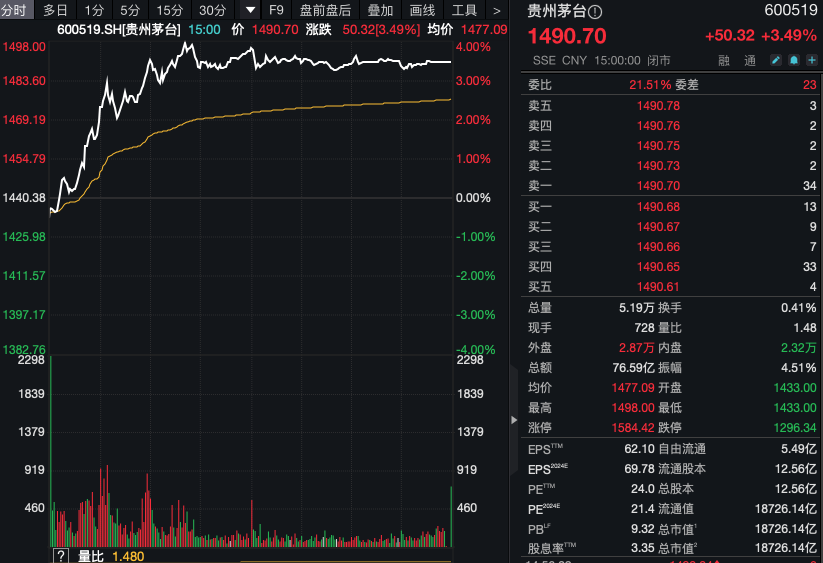Screen dimensions: 823x563
Task: Click the 总量 value 5.19万
Action: click(636, 307)
